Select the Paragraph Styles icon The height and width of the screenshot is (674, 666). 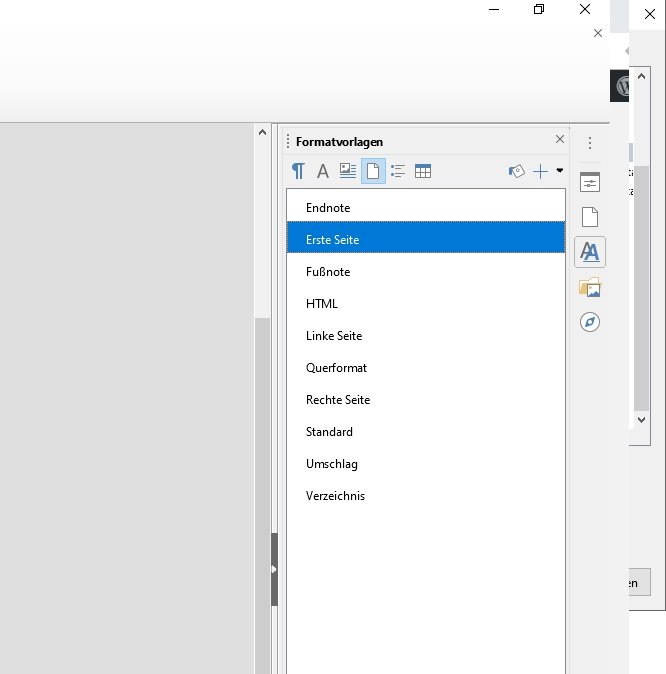(298, 171)
